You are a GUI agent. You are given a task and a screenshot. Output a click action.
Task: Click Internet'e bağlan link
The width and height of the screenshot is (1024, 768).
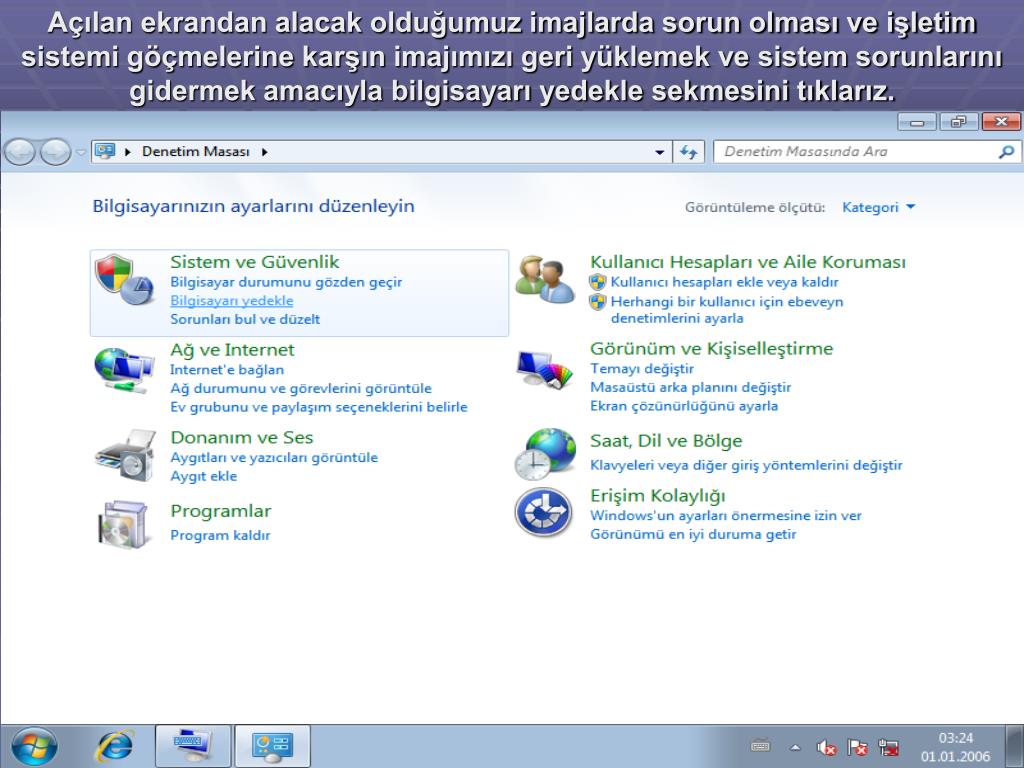pos(227,370)
